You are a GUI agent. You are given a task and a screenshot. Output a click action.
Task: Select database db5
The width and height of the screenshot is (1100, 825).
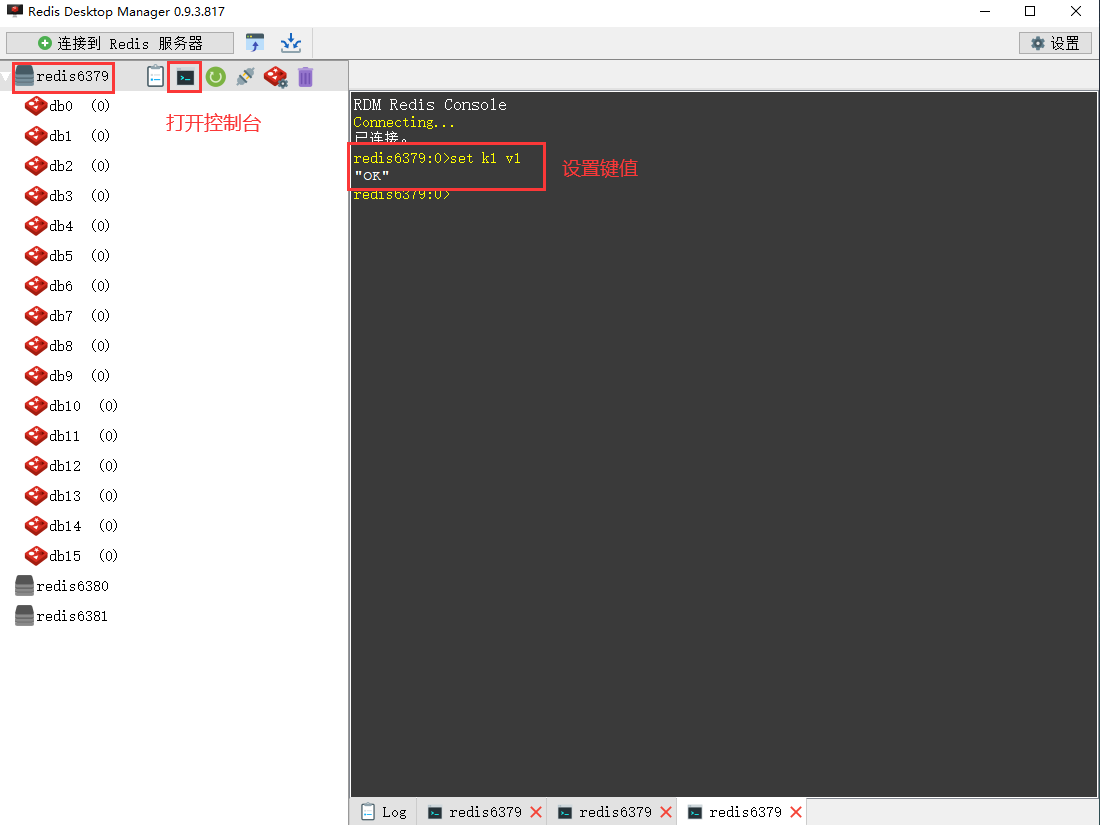tap(61, 256)
